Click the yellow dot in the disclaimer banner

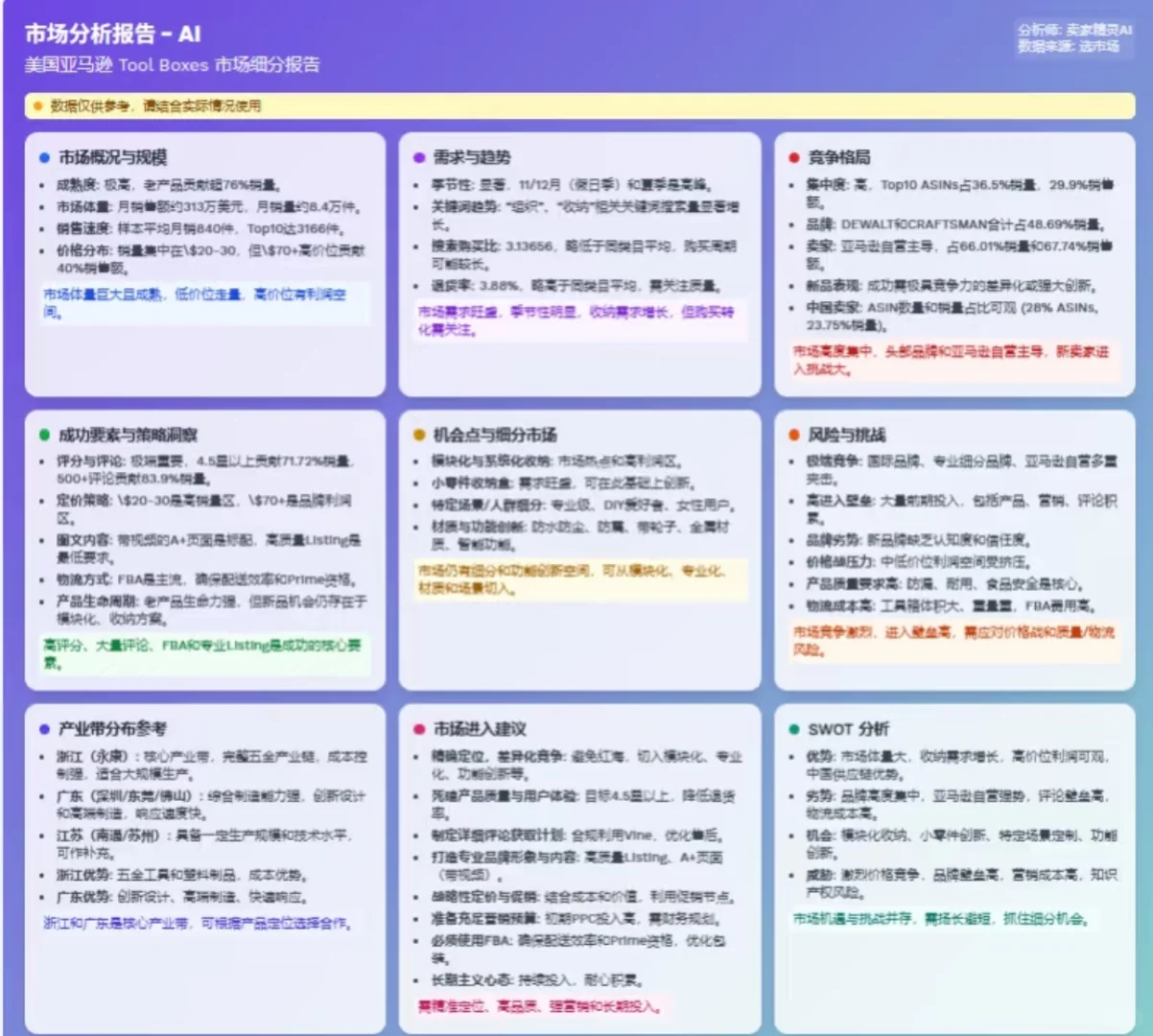37,106
